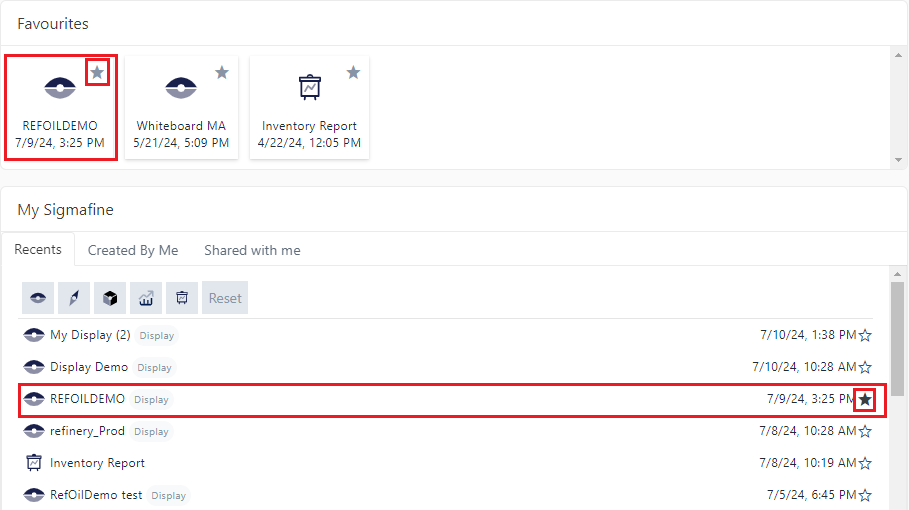Unfavourite REFOILDEMO card using its star
This screenshot has height=510, width=909.
97,72
